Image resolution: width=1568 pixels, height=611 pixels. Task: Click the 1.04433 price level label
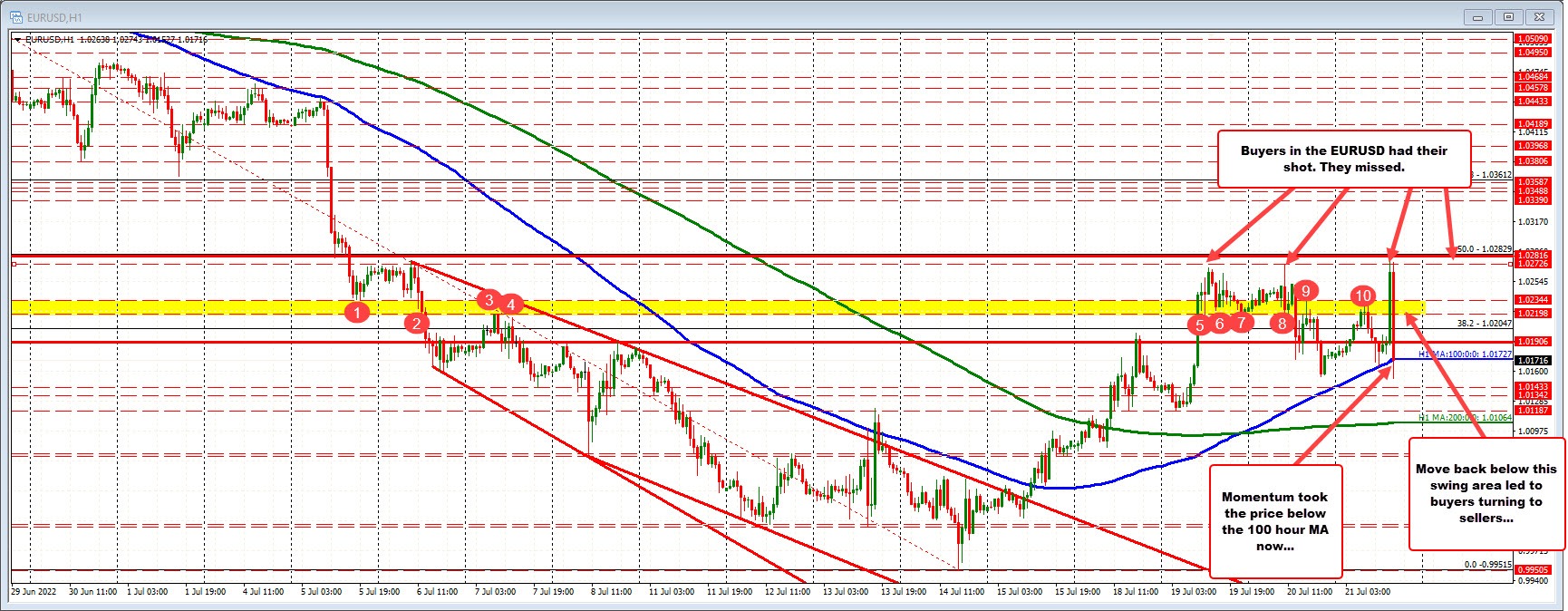pos(1532,101)
